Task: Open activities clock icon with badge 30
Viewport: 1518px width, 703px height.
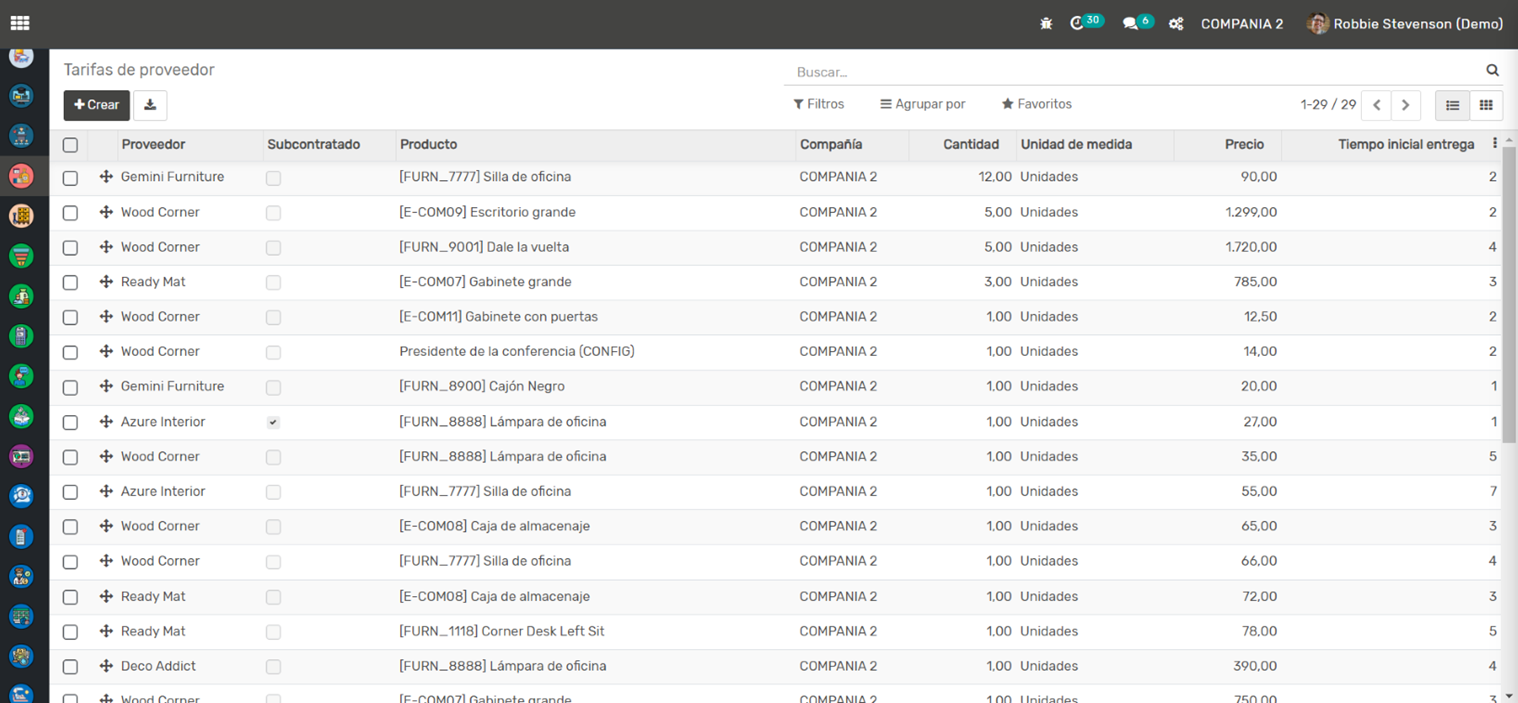Action: [x=1078, y=23]
